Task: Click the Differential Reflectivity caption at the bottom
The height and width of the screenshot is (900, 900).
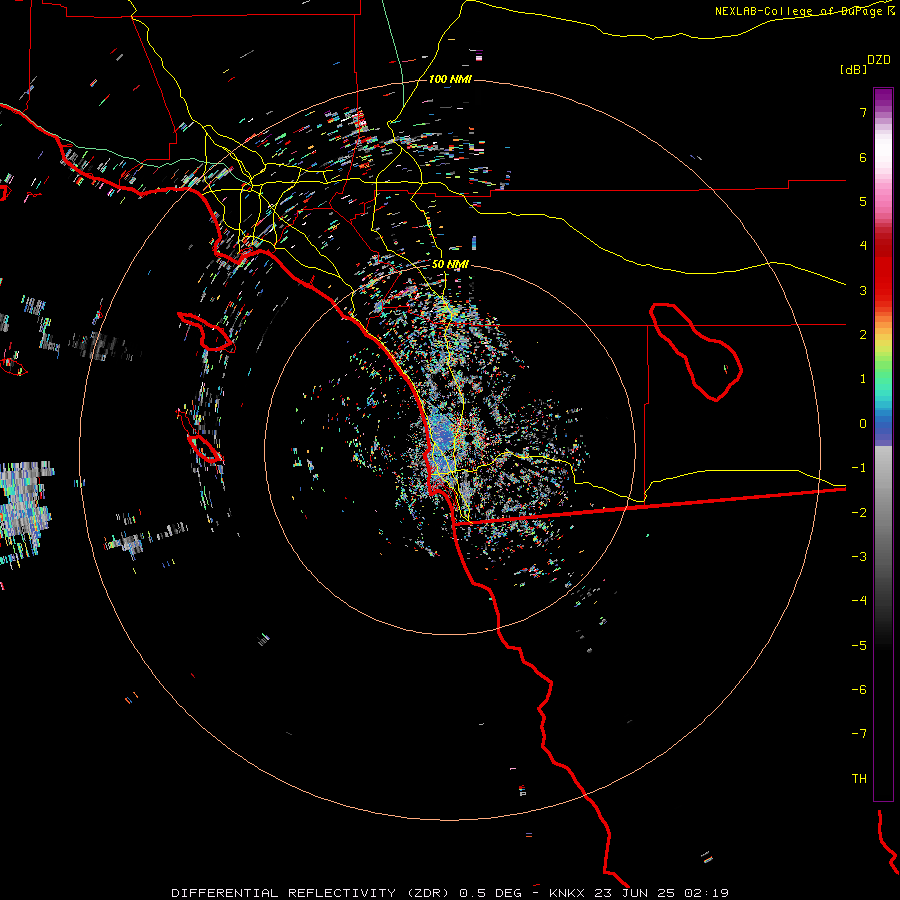Action: point(450,893)
